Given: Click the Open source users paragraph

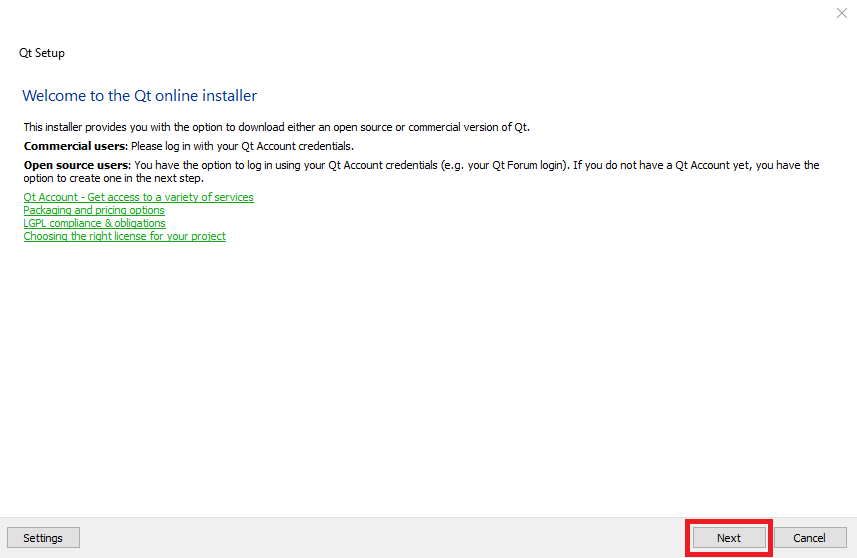Looking at the screenshot, I should pyautogui.click(x=421, y=172).
